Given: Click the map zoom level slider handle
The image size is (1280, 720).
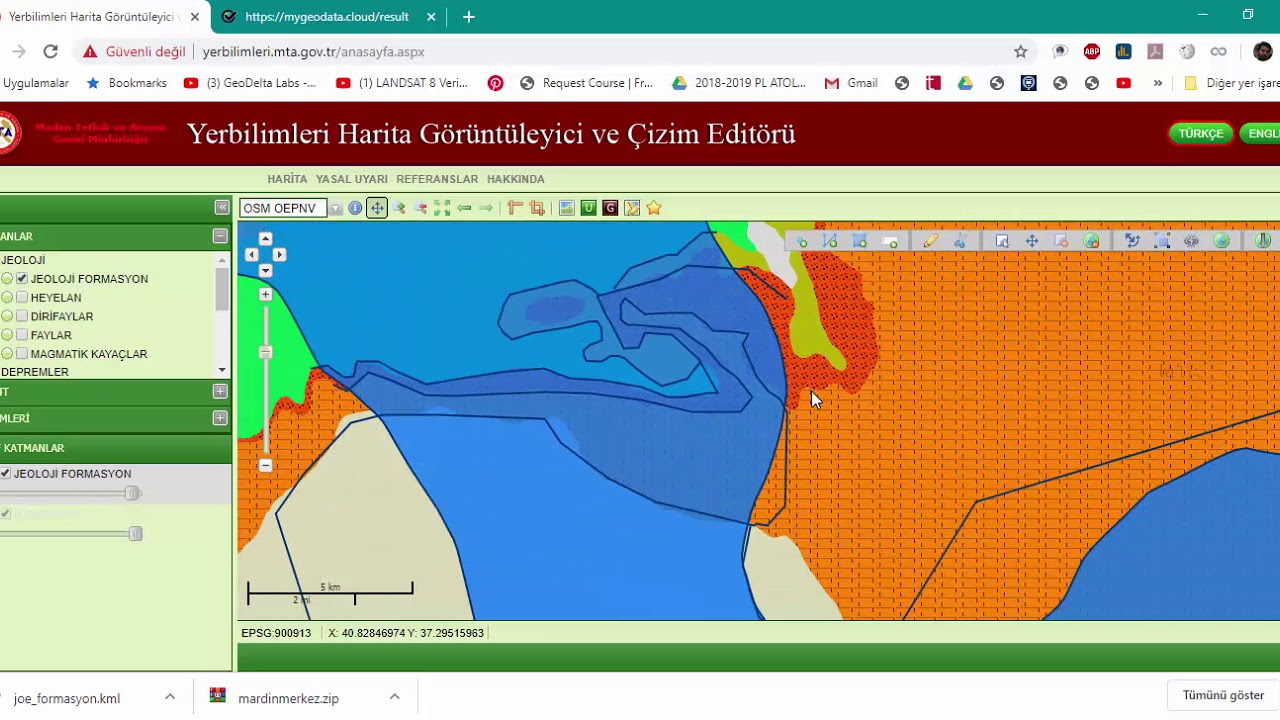Looking at the screenshot, I should tap(265, 352).
